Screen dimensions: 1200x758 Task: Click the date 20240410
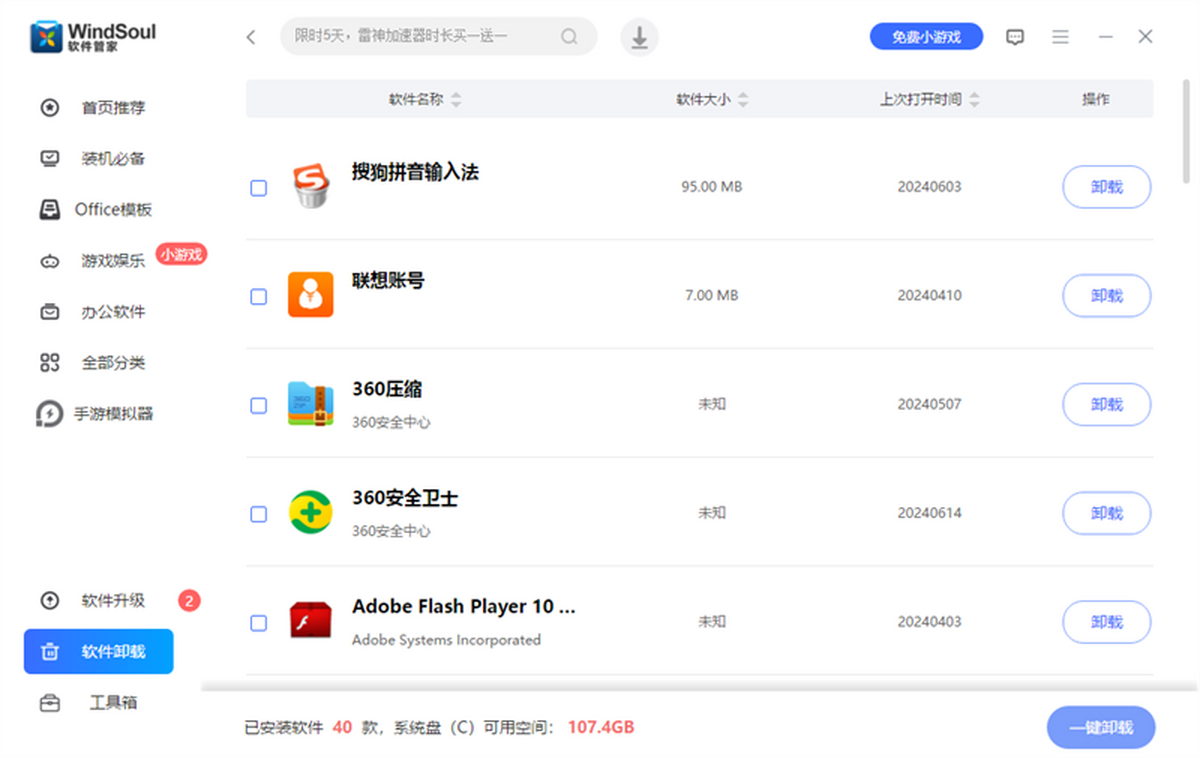pyautogui.click(x=929, y=296)
